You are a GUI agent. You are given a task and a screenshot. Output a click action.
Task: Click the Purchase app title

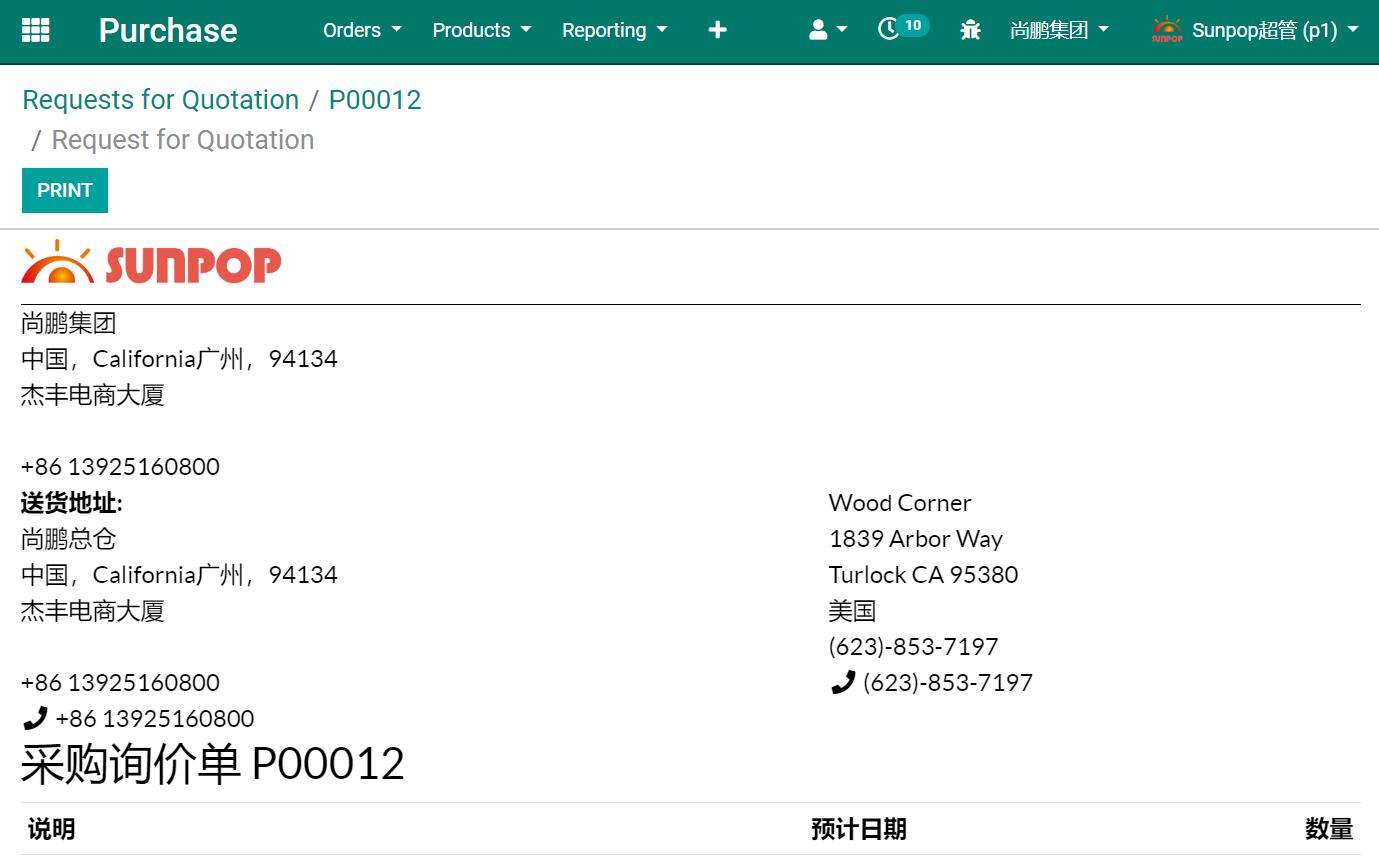tap(168, 30)
